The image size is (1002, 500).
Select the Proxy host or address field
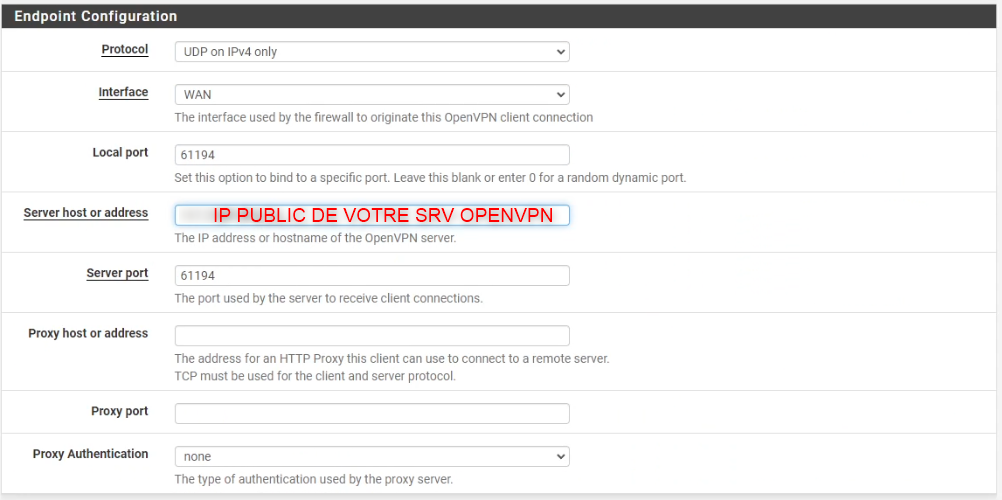(x=371, y=336)
